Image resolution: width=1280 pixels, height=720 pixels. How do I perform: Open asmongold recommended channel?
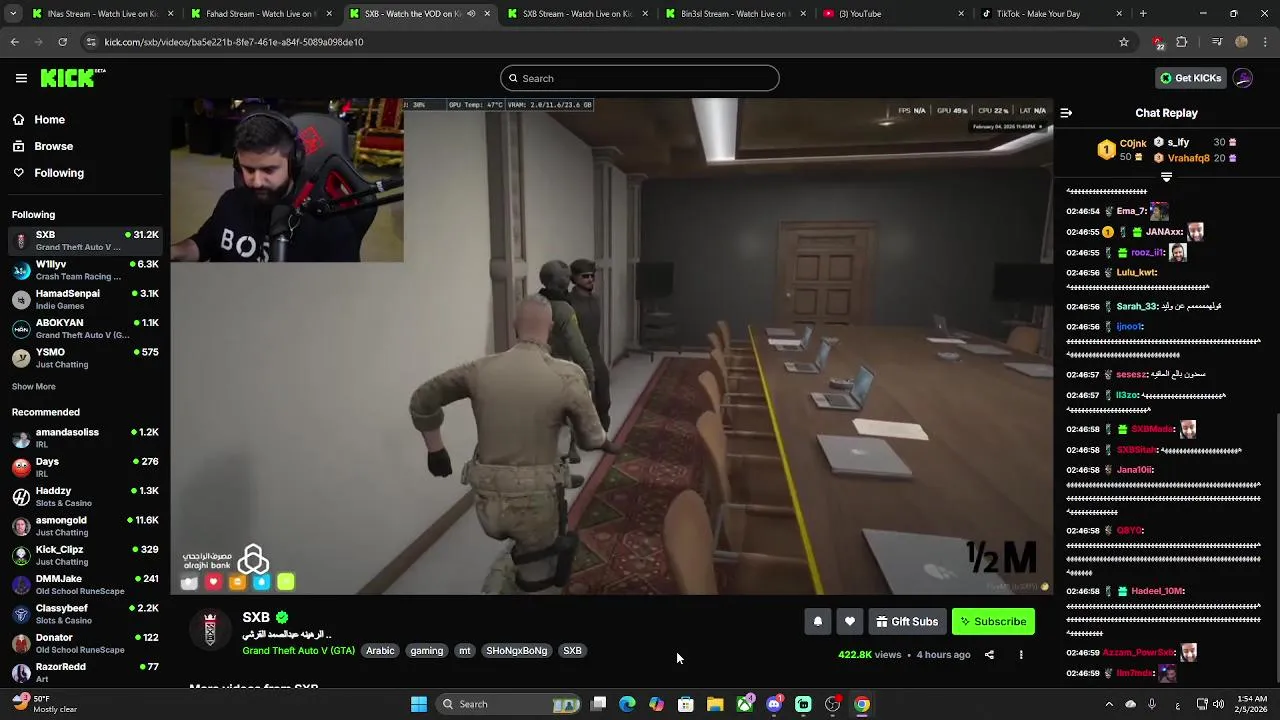coord(85,526)
